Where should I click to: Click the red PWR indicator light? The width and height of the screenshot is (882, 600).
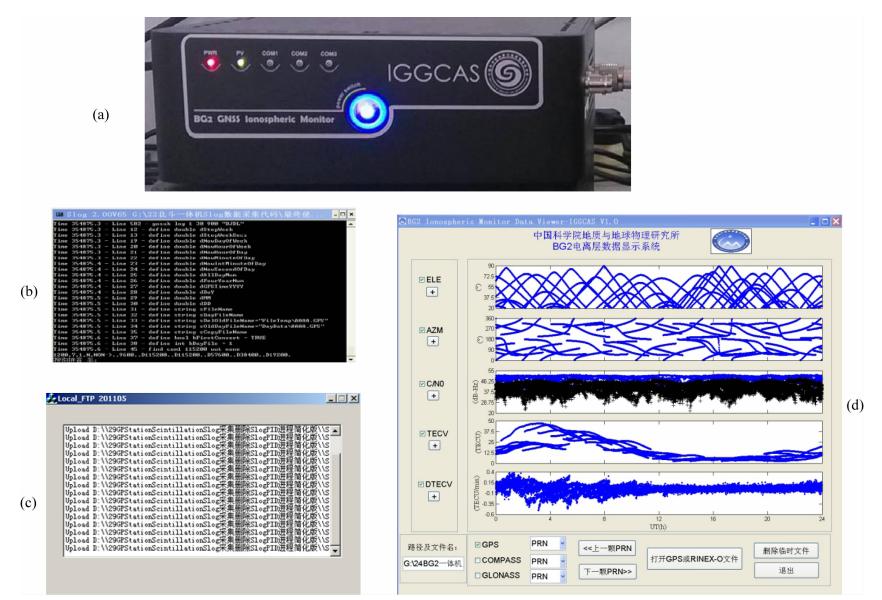(211, 63)
